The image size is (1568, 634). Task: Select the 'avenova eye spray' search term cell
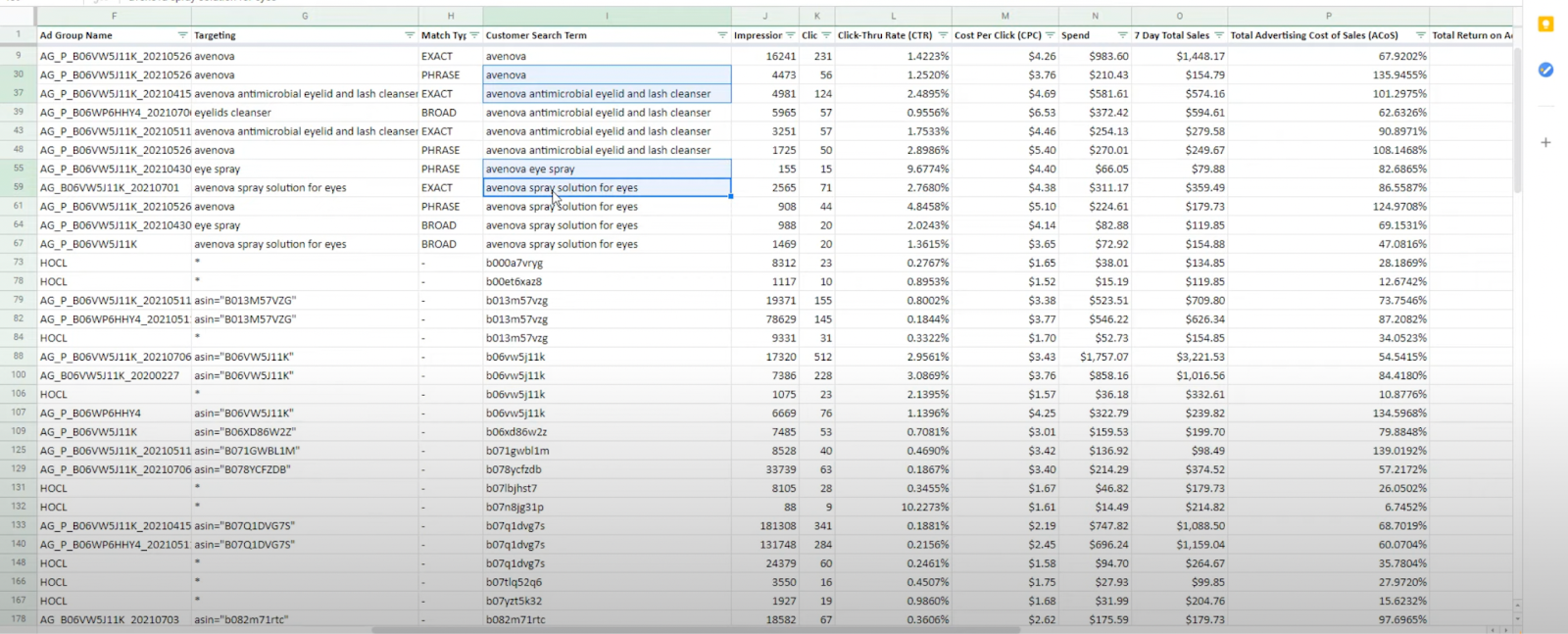[607, 169]
